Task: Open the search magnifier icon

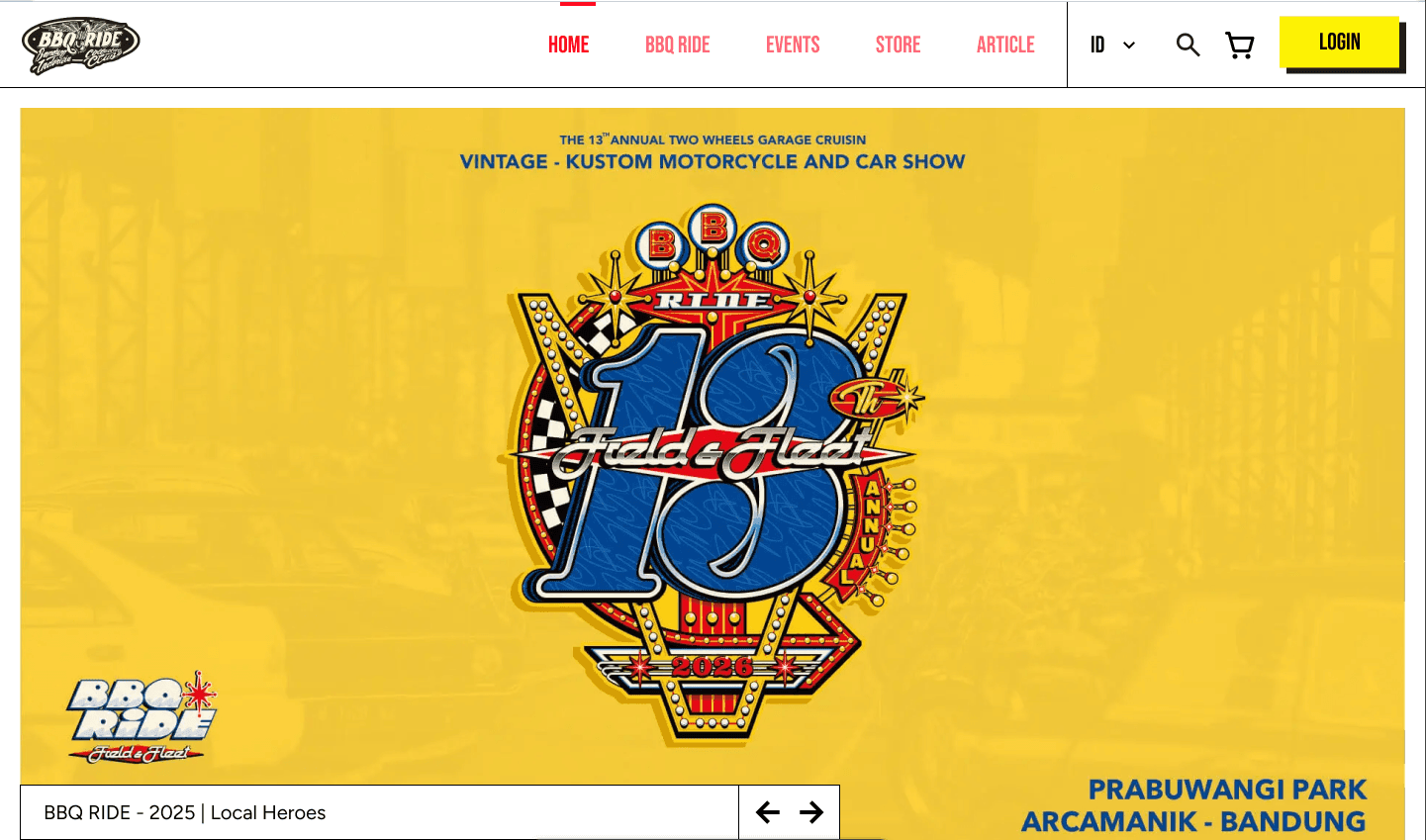Action: click(x=1188, y=45)
